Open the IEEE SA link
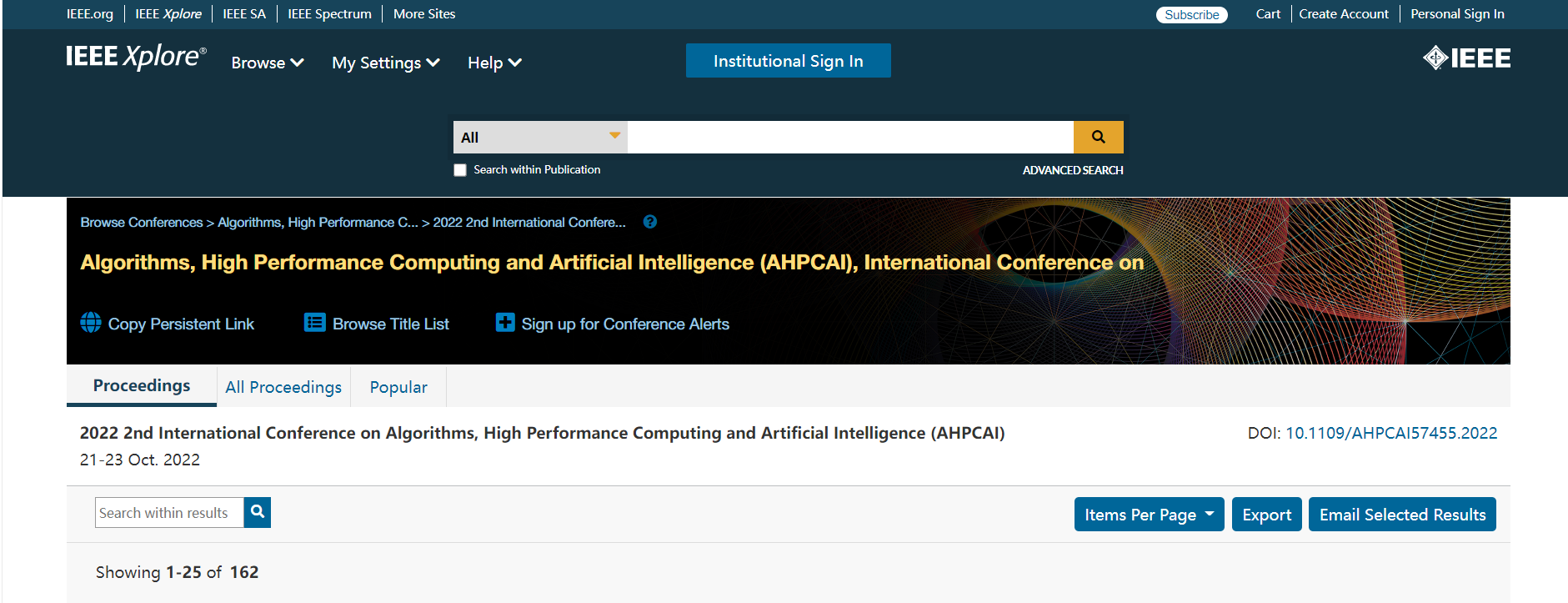The height and width of the screenshot is (603, 1568). coord(244,14)
